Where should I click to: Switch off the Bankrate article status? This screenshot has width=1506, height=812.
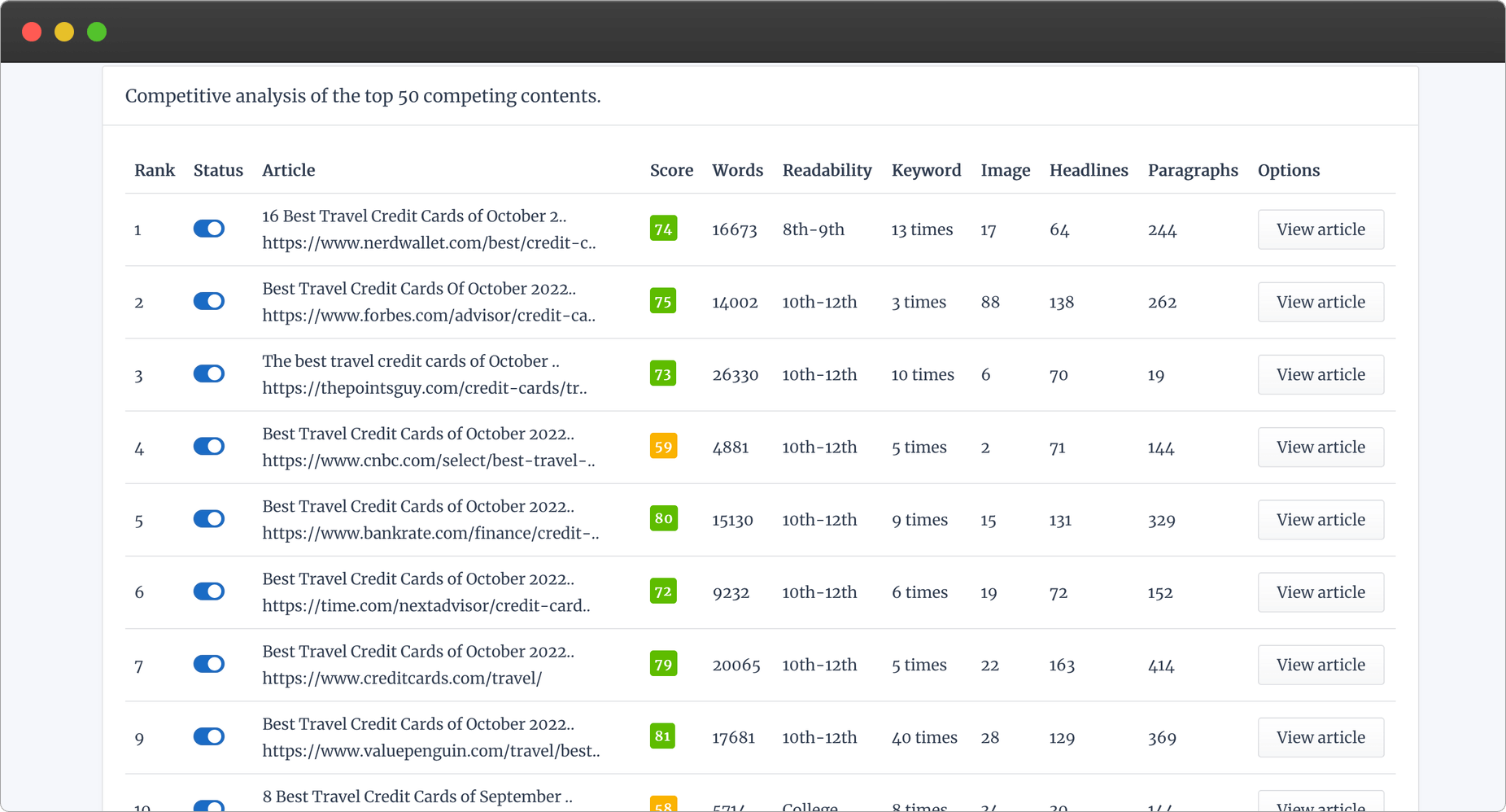coord(209,518)
